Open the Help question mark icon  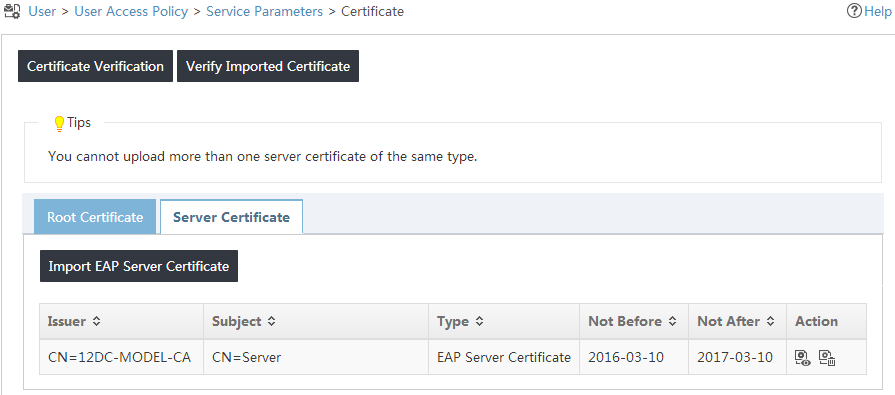[854, 11]
